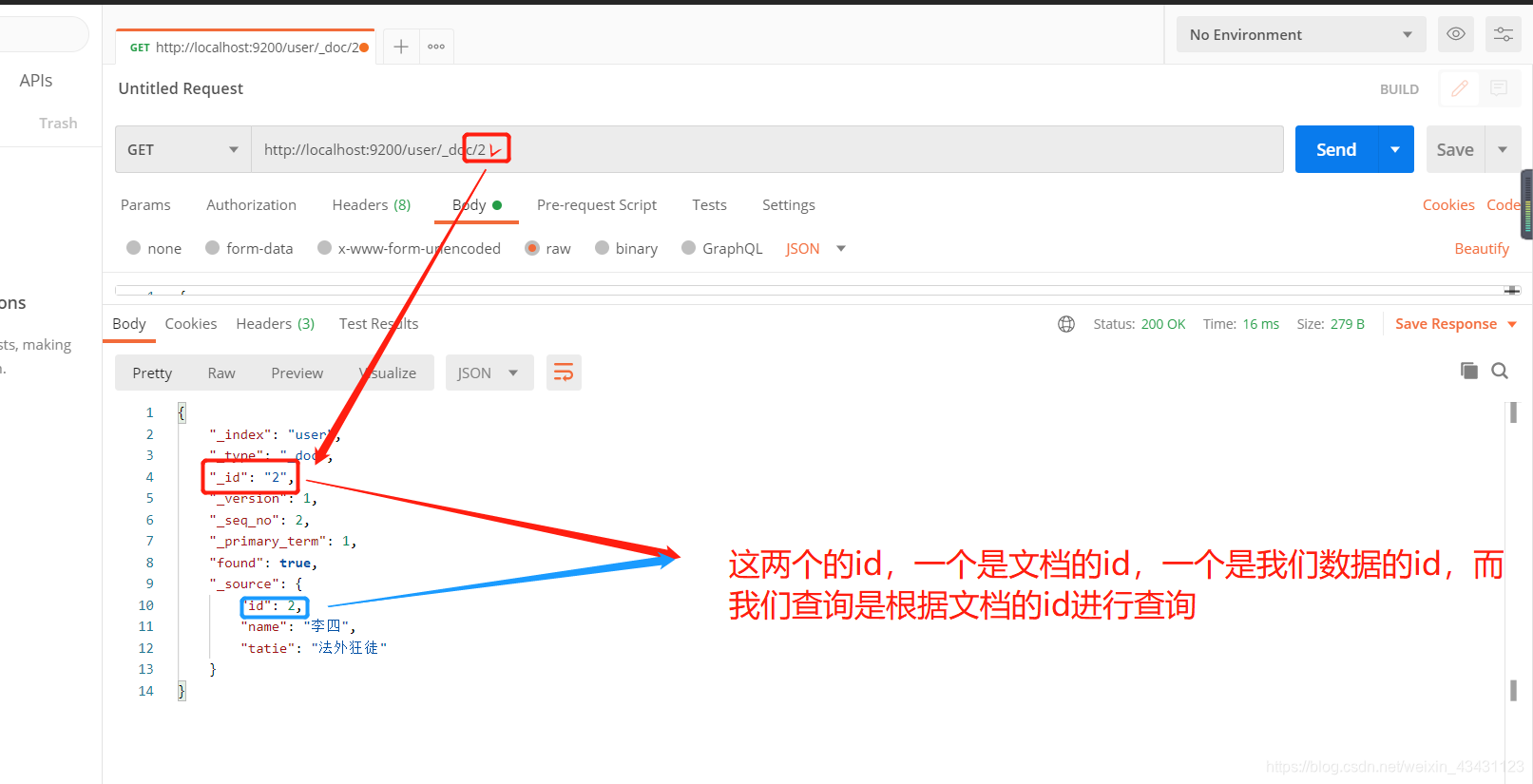
Task: Open the request body JSON format dropdown
Action: tap(815, 248)
